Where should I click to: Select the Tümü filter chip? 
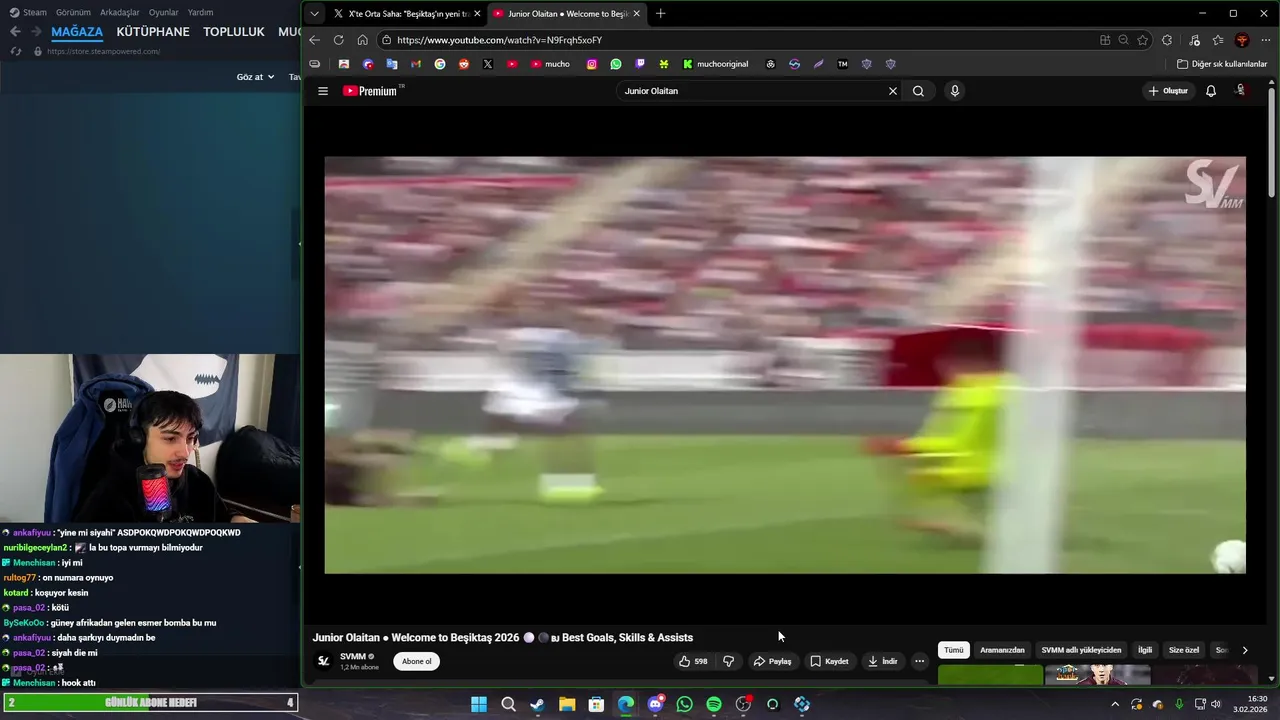click(x=954, y=650)
